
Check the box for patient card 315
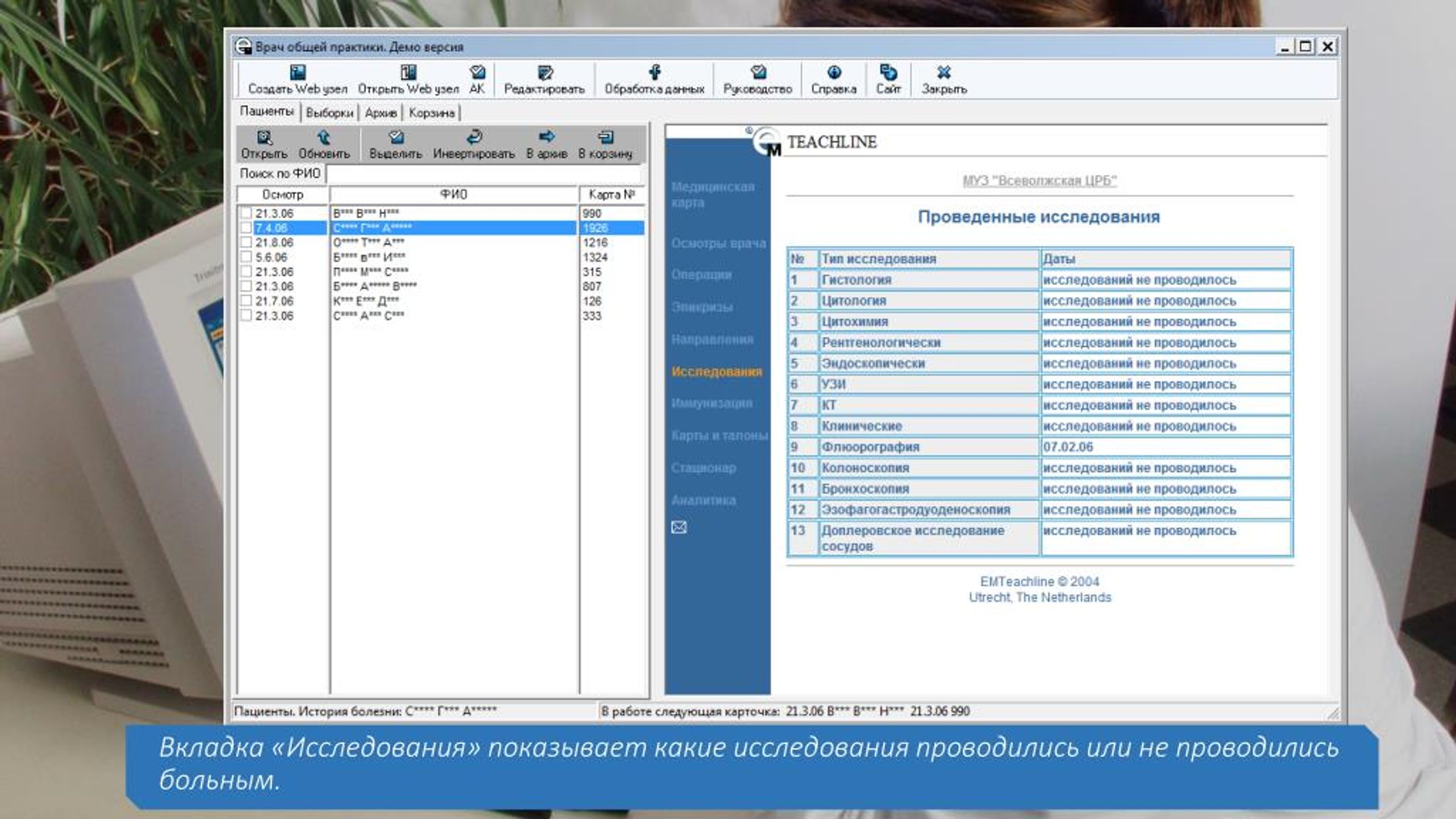coord(246,272)
